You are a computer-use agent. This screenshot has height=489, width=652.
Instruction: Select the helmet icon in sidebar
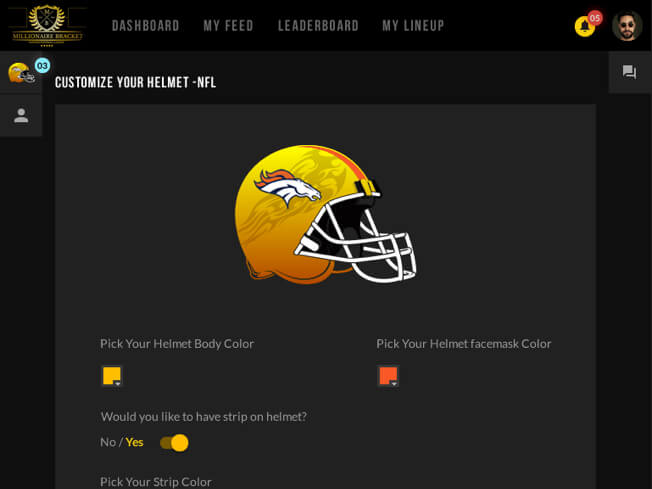click(20, 73)
